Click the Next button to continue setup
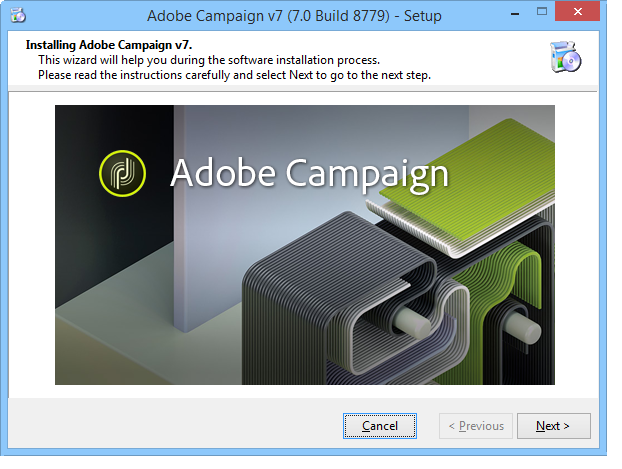 (553, 426)
